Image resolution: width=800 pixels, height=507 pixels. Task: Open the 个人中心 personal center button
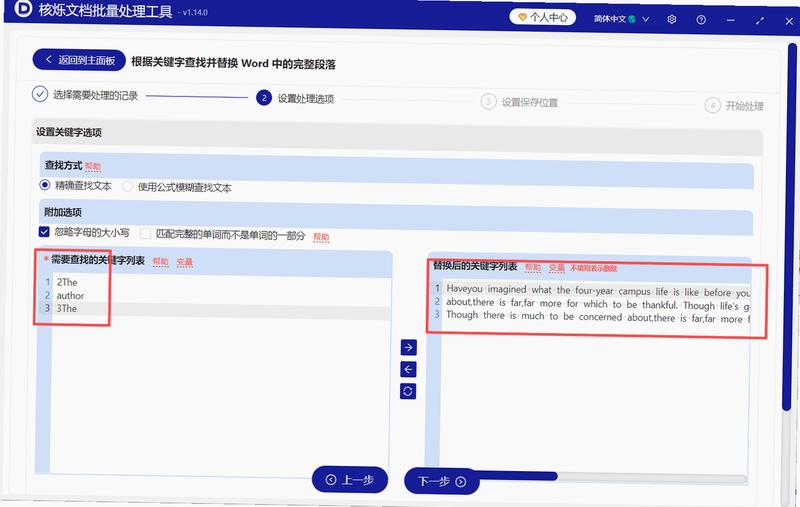tap(542, 17)
